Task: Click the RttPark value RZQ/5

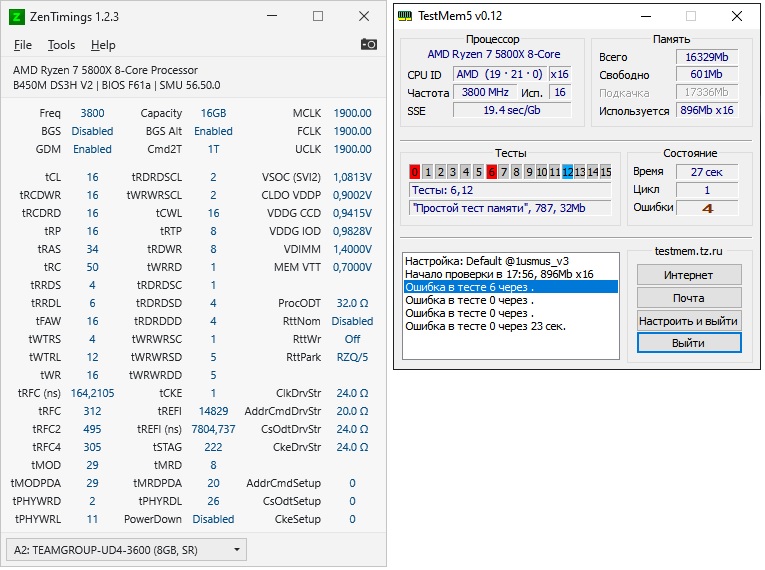Action: point(352,357)
